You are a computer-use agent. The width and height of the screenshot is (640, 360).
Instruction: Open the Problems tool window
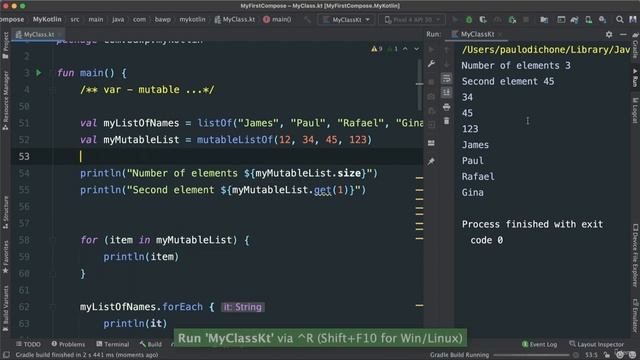point(68,344)
